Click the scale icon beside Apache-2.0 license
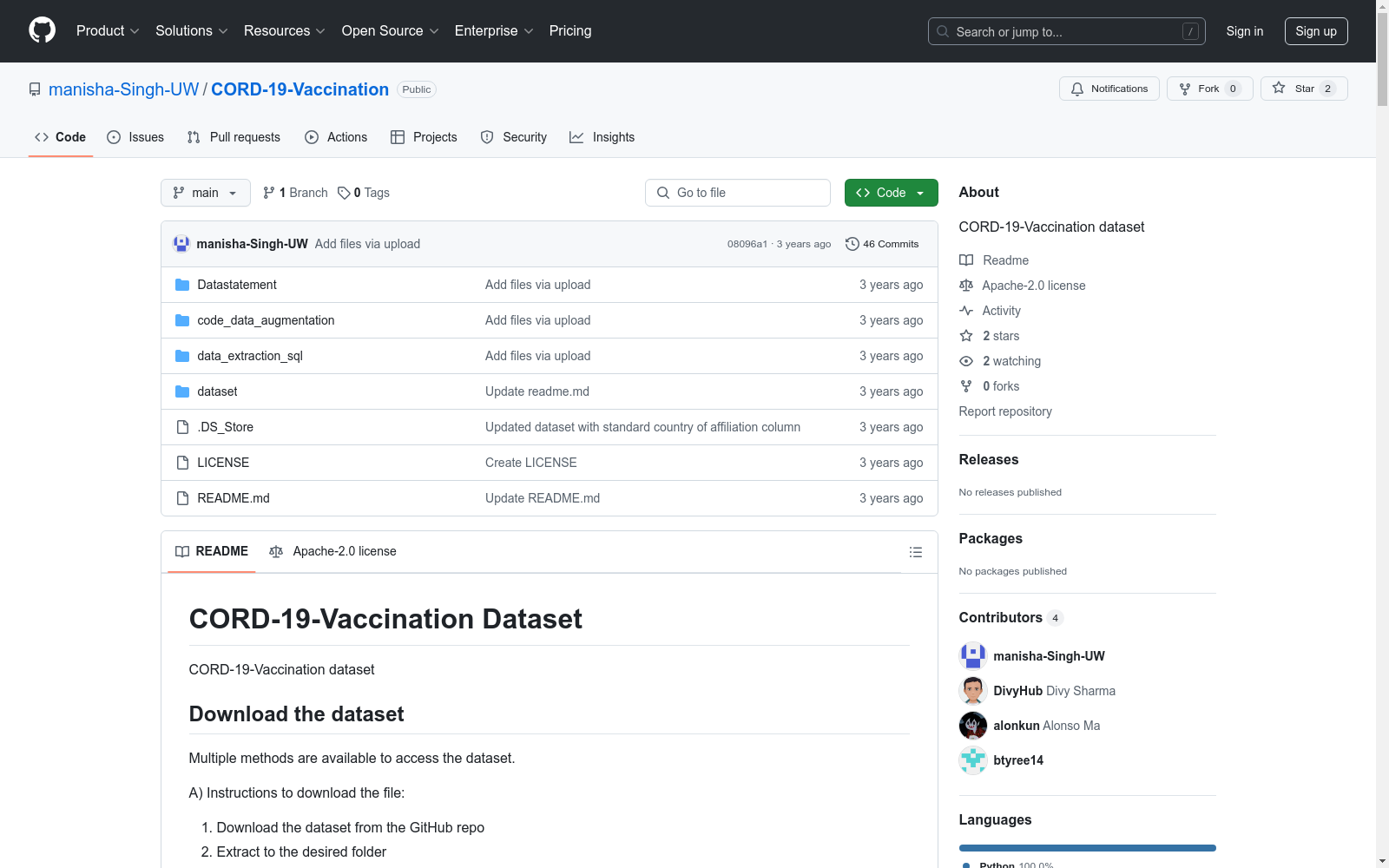 pyautogui.click(x=966, y=286)
